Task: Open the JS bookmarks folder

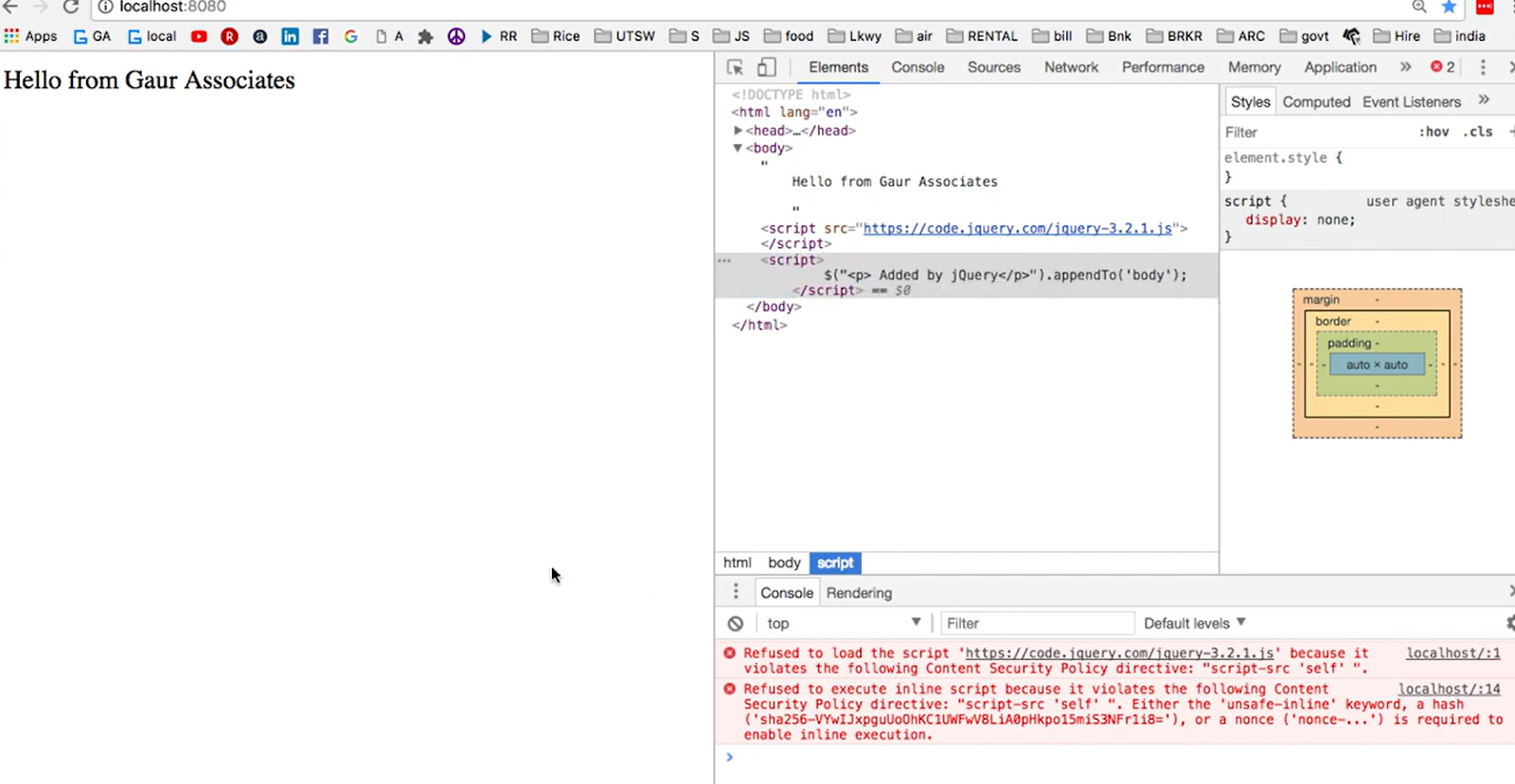Action: 731,36
